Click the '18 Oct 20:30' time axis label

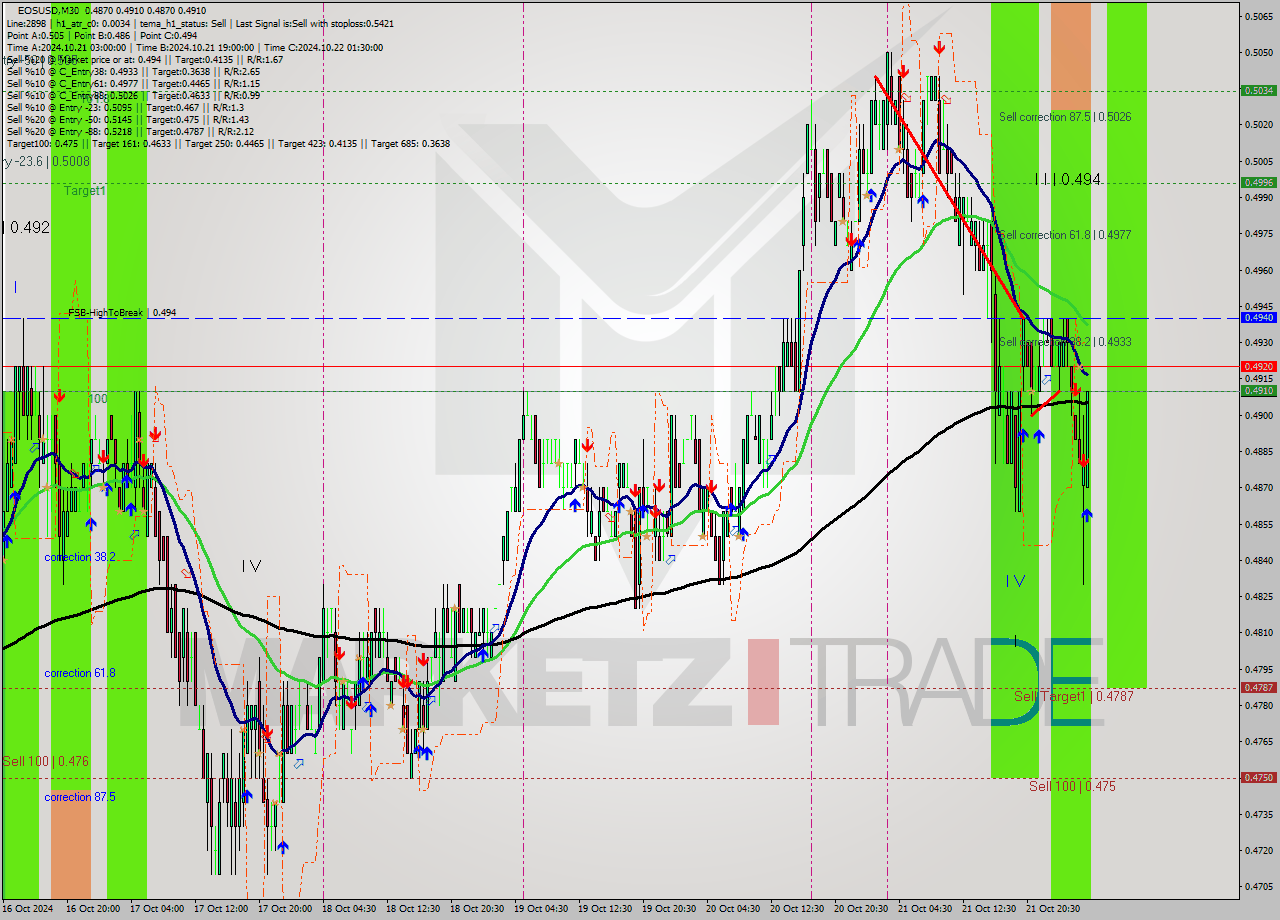(x=478, y=909)
